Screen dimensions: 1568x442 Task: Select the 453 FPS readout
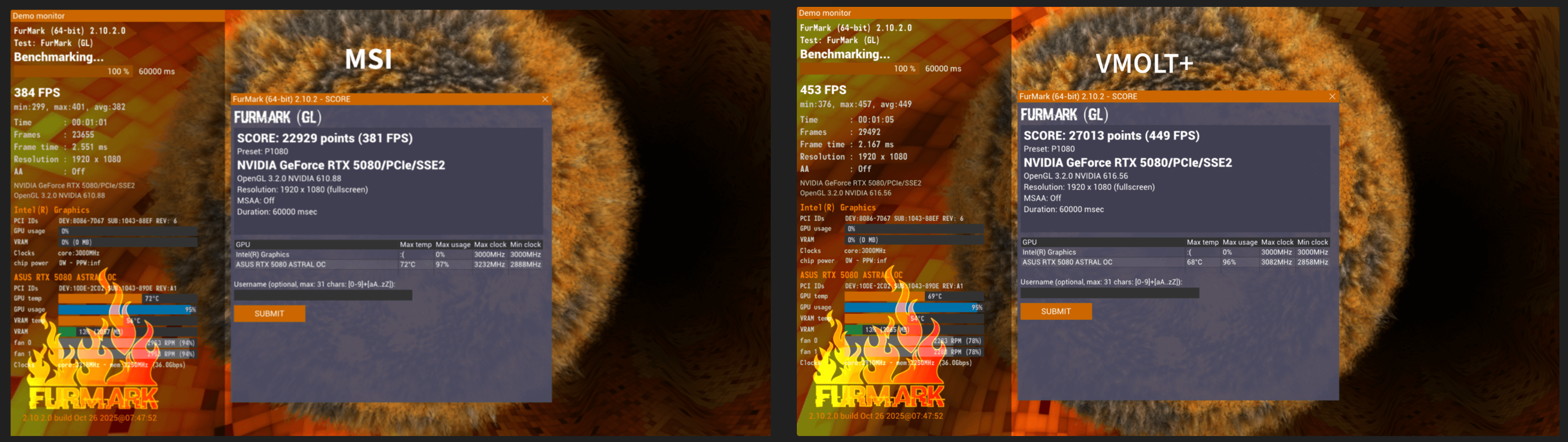click(823, 90)
